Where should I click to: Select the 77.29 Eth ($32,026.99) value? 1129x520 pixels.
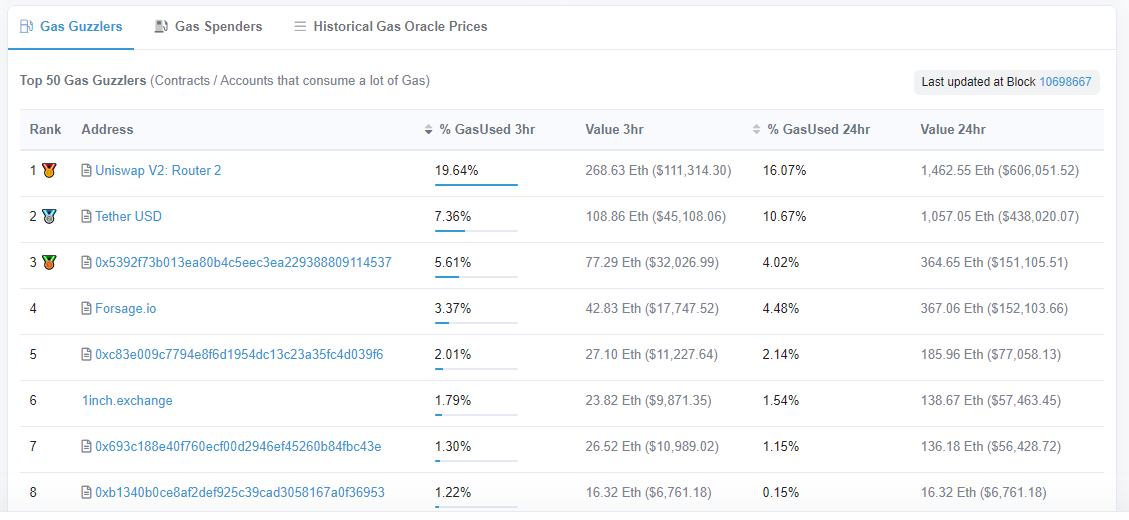click(652, 262)
